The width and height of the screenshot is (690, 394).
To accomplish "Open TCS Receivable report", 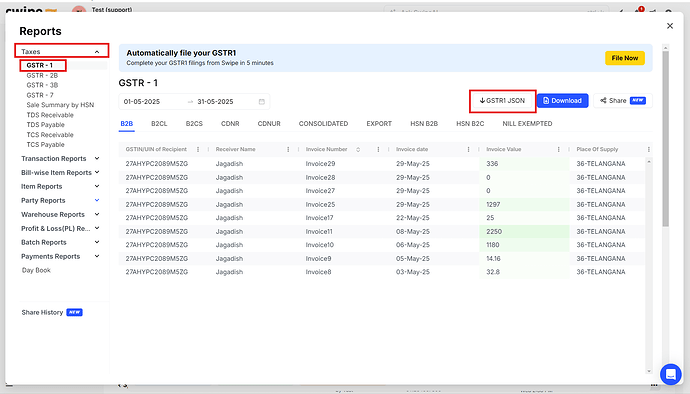I will 50,135.
